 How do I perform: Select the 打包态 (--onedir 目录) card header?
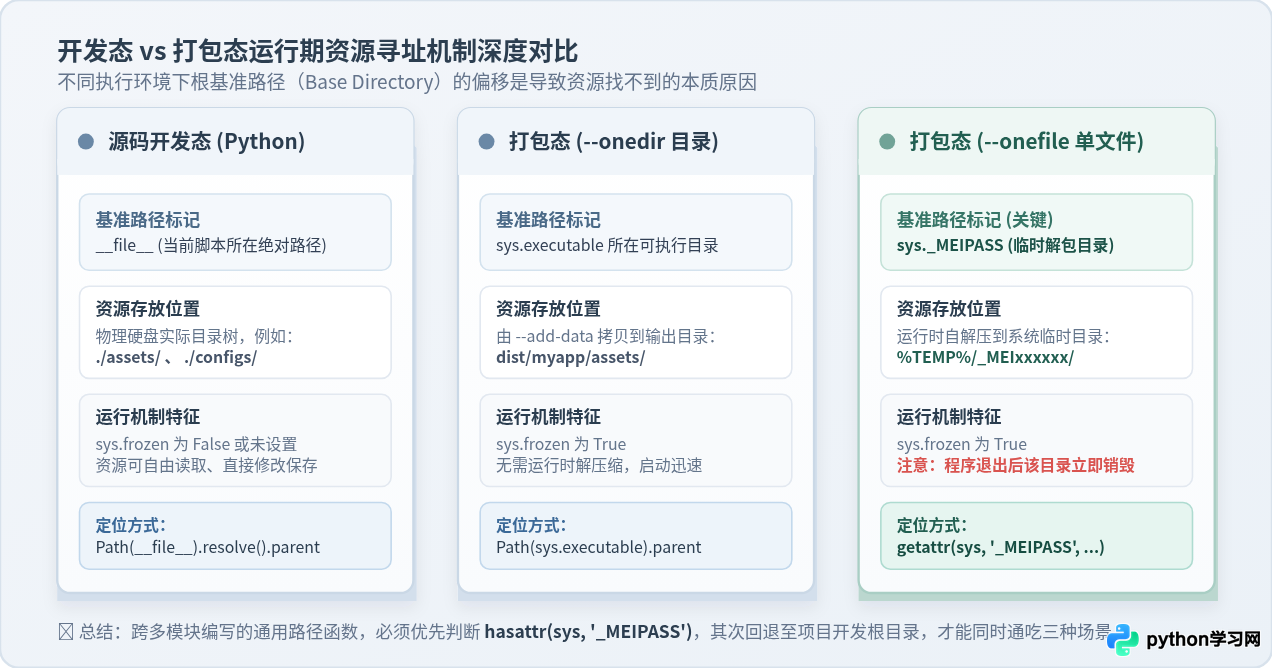(x=636, y=142)
